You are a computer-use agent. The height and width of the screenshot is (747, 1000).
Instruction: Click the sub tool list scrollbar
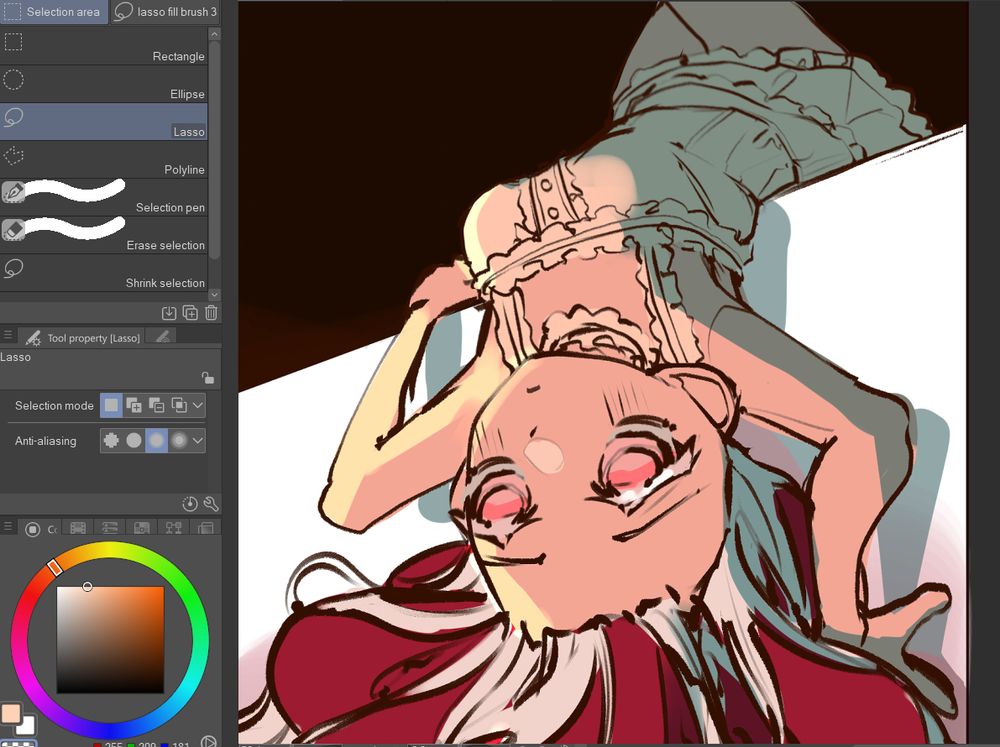[214, 150]
